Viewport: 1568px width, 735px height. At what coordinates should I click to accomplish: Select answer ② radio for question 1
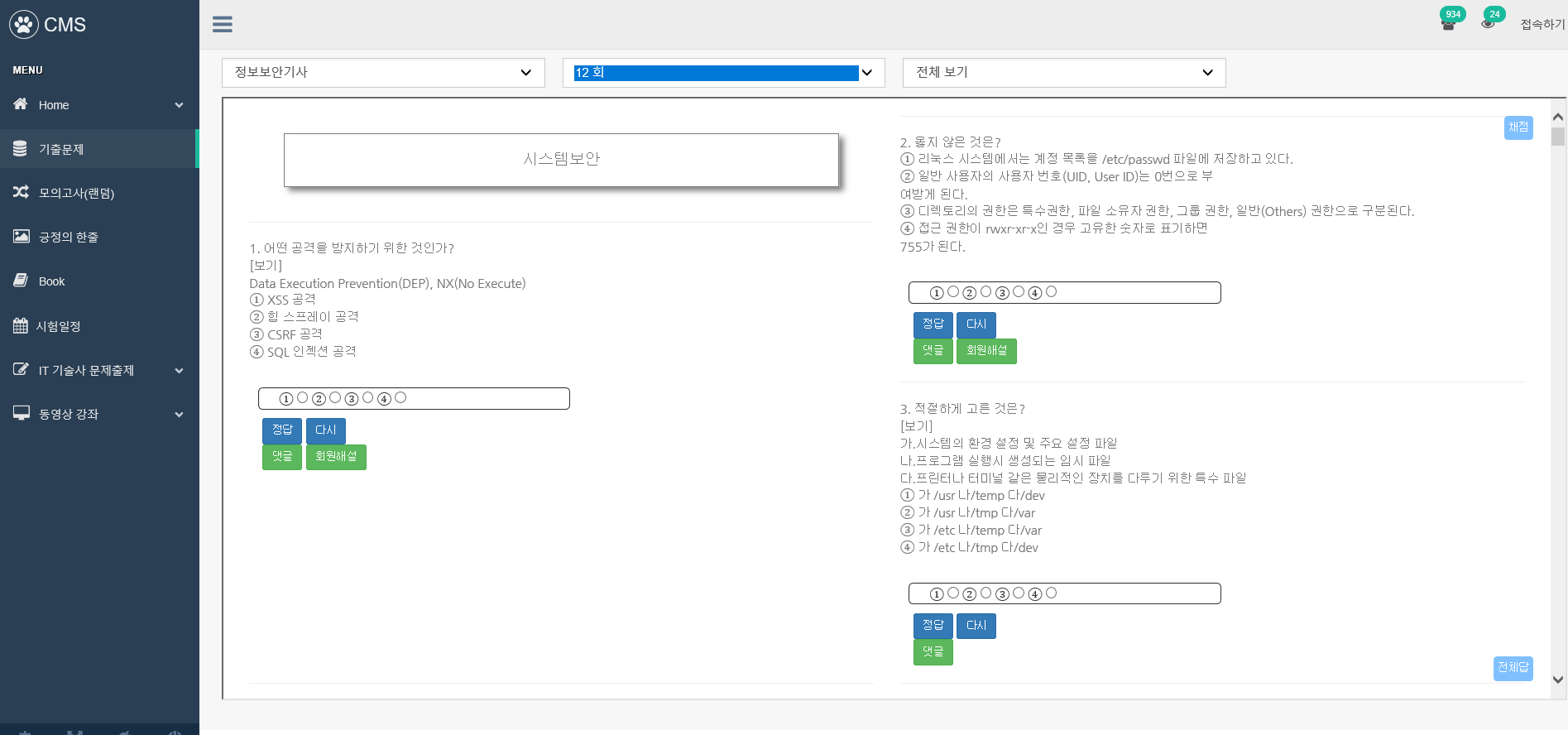335,398
